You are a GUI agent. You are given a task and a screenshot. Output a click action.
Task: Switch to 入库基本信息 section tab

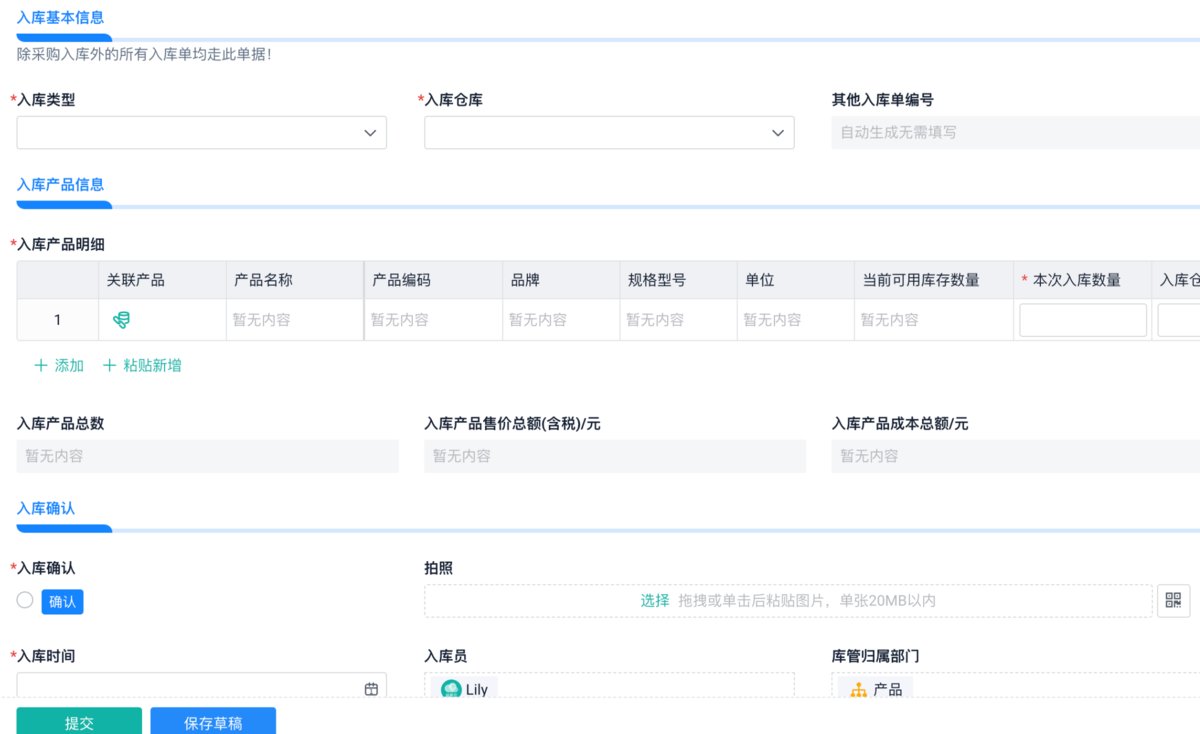tap(60, 17)
